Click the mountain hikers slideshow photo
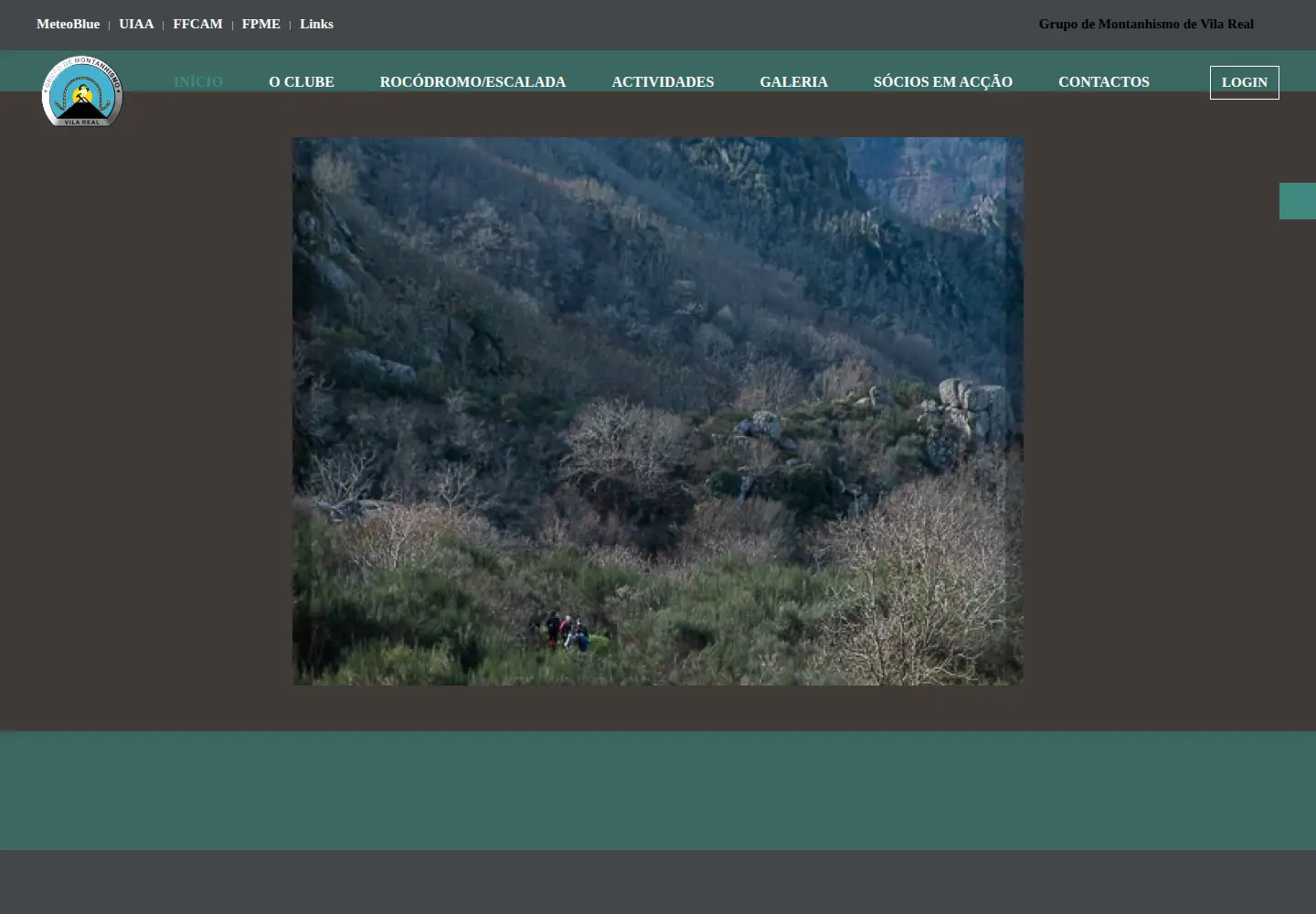The height and width of the screenshot is (914, 1316). tap(658, 411)
